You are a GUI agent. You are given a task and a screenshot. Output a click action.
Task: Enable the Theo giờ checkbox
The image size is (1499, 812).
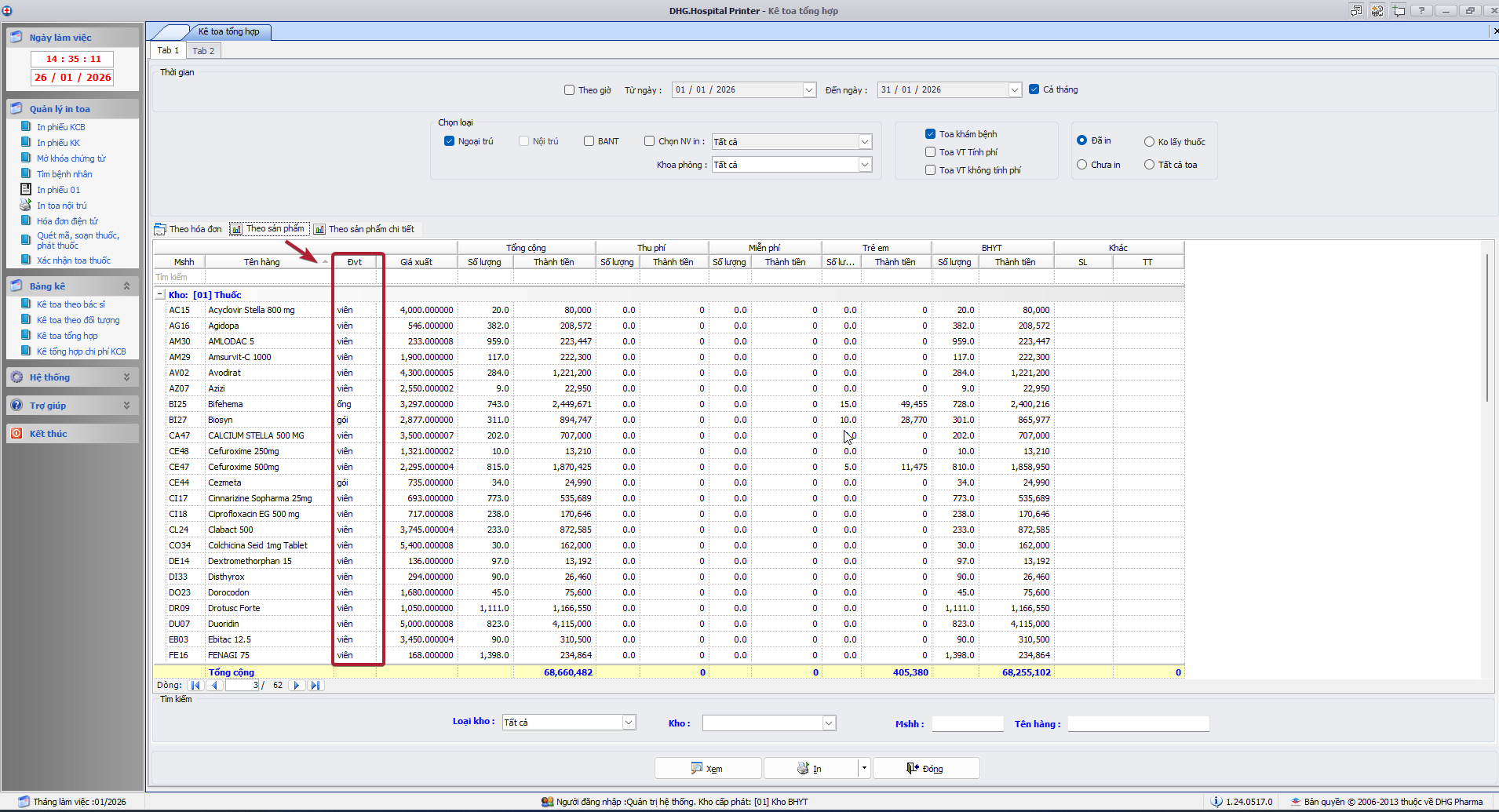[x=570, y=90]
